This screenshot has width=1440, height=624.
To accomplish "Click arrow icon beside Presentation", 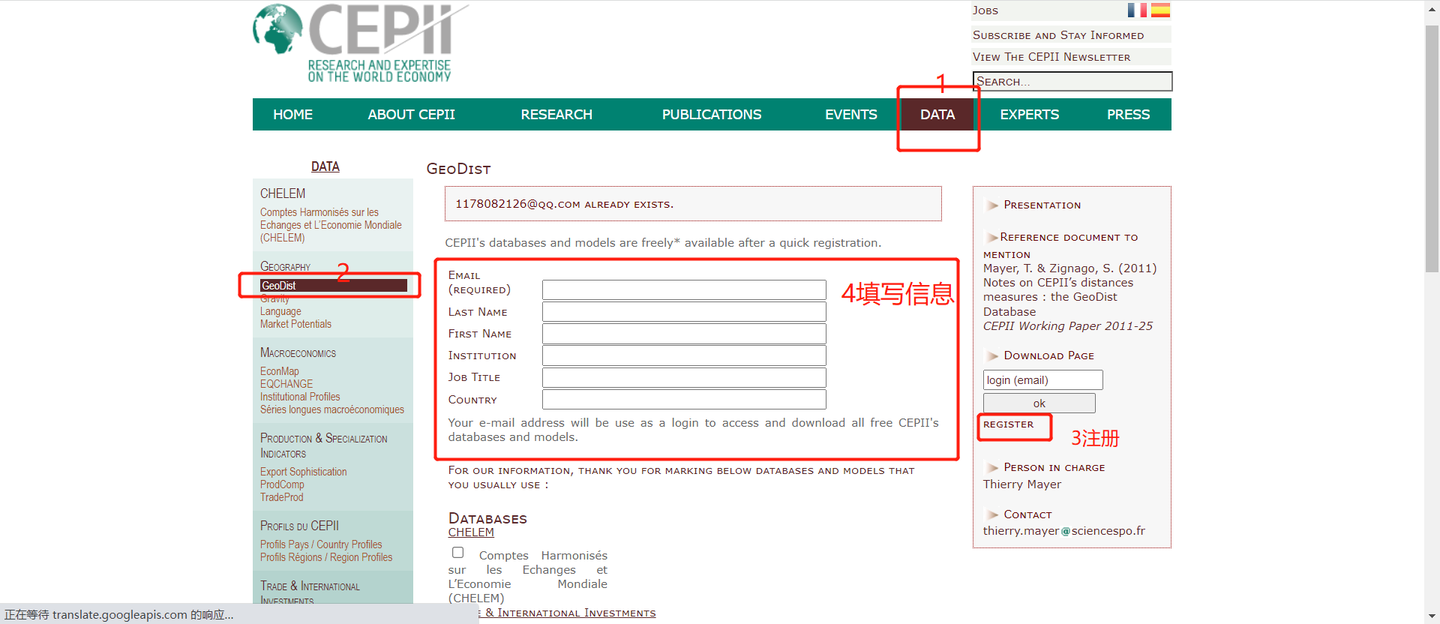I will point(992,205).
